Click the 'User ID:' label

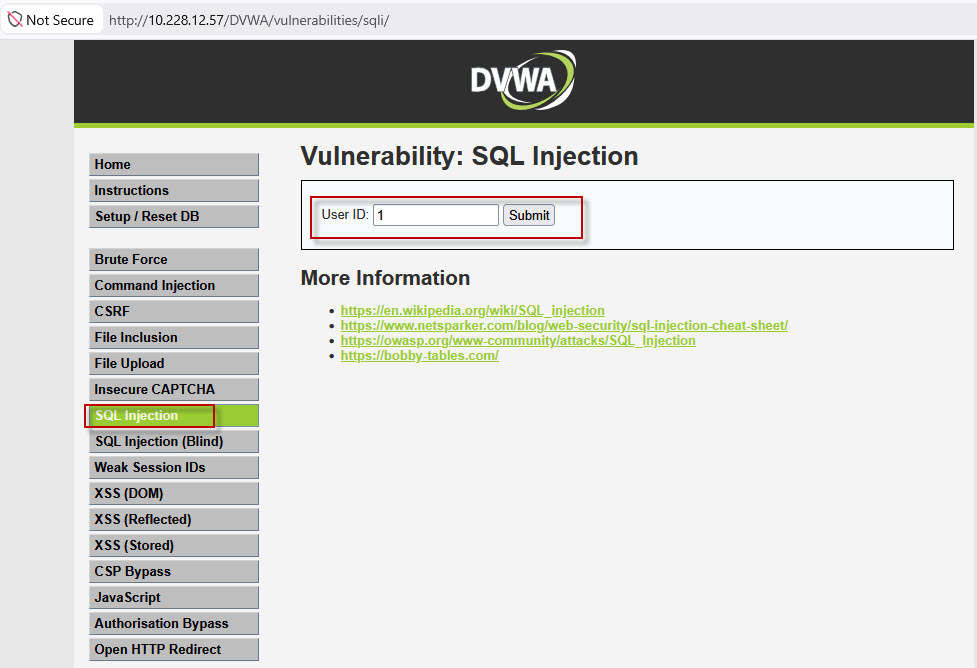click(345, 214)
